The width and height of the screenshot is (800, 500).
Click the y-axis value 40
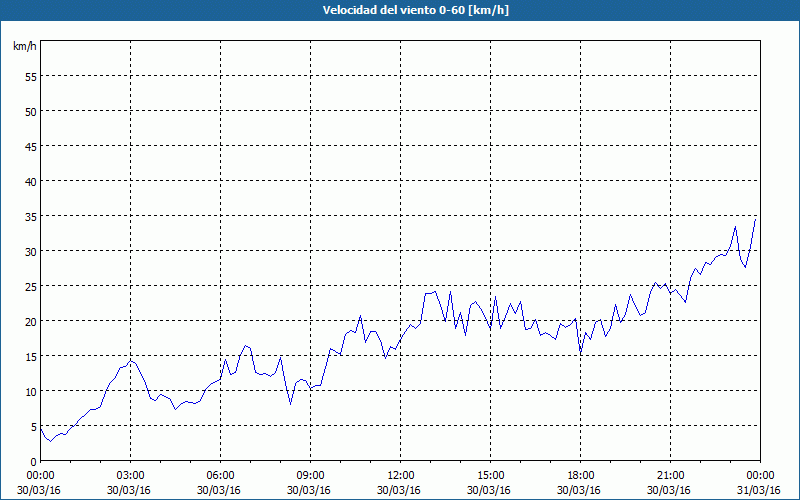pos(31,182)
